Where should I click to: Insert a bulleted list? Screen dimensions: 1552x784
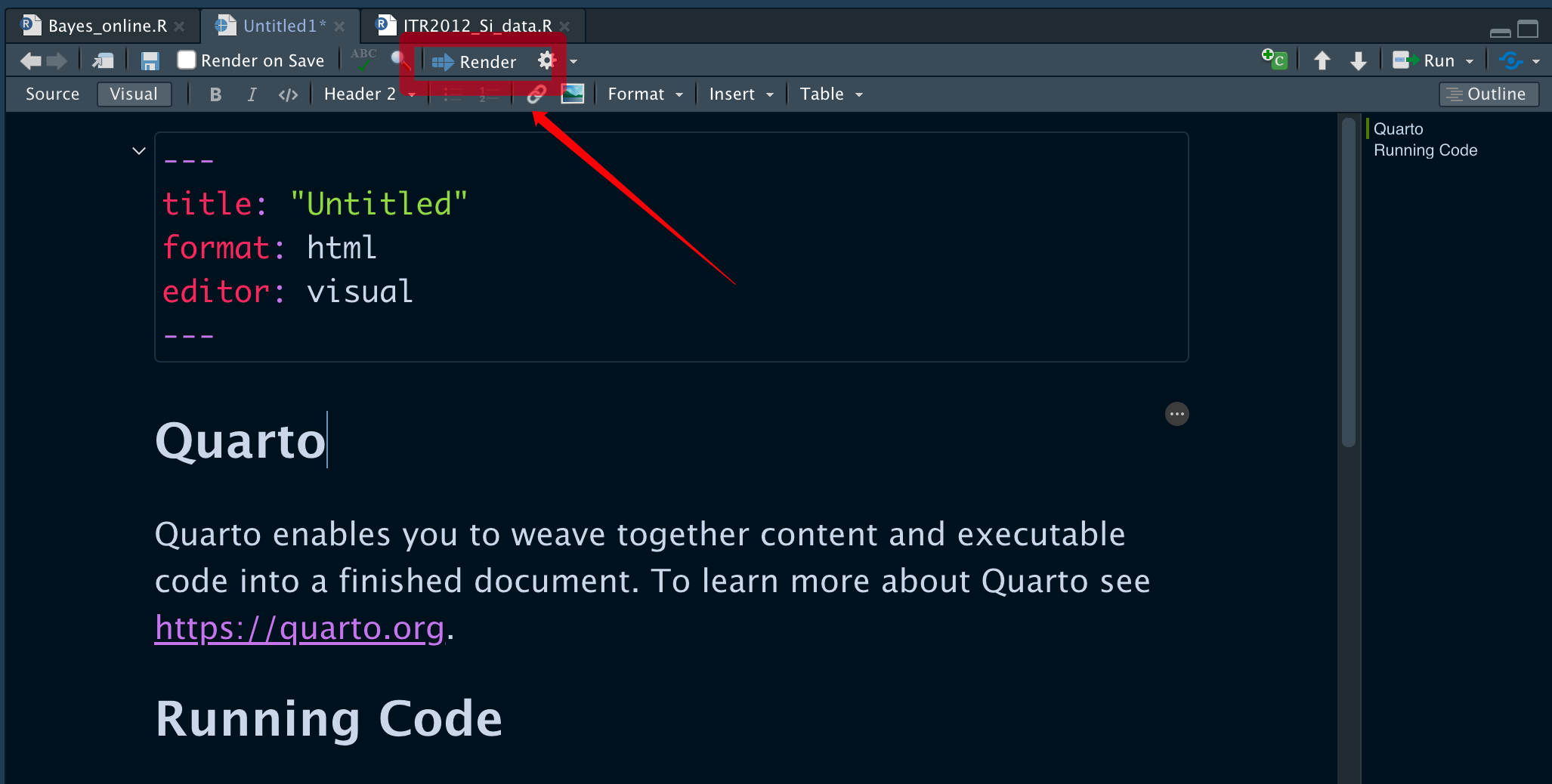[x=453, y=94]
